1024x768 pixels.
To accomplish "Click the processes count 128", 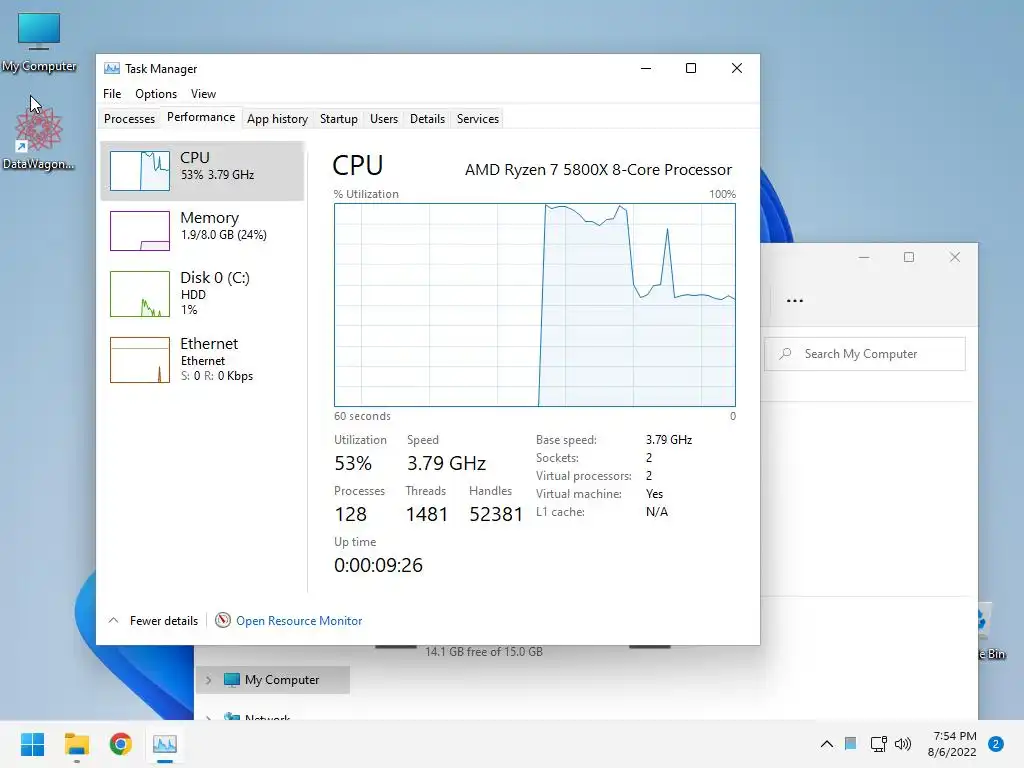I will [351, 514].
